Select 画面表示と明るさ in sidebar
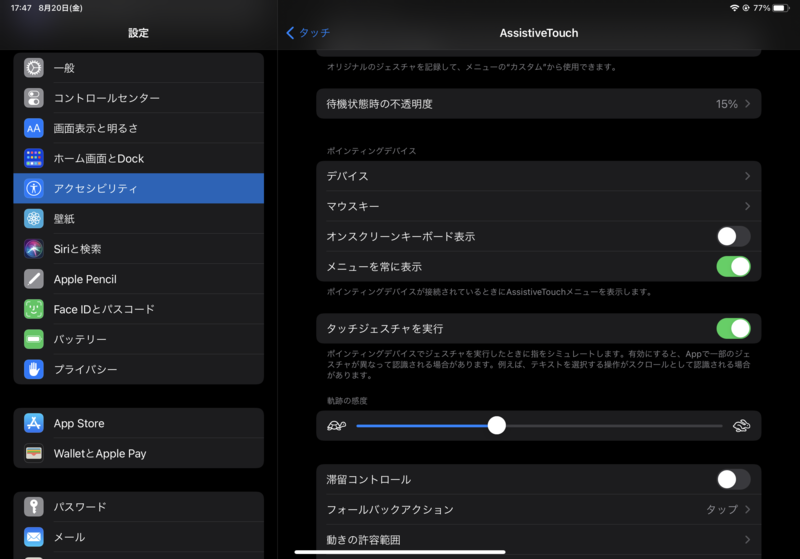The width and height of the screenshot is (800, 559). tap(139, 128)
